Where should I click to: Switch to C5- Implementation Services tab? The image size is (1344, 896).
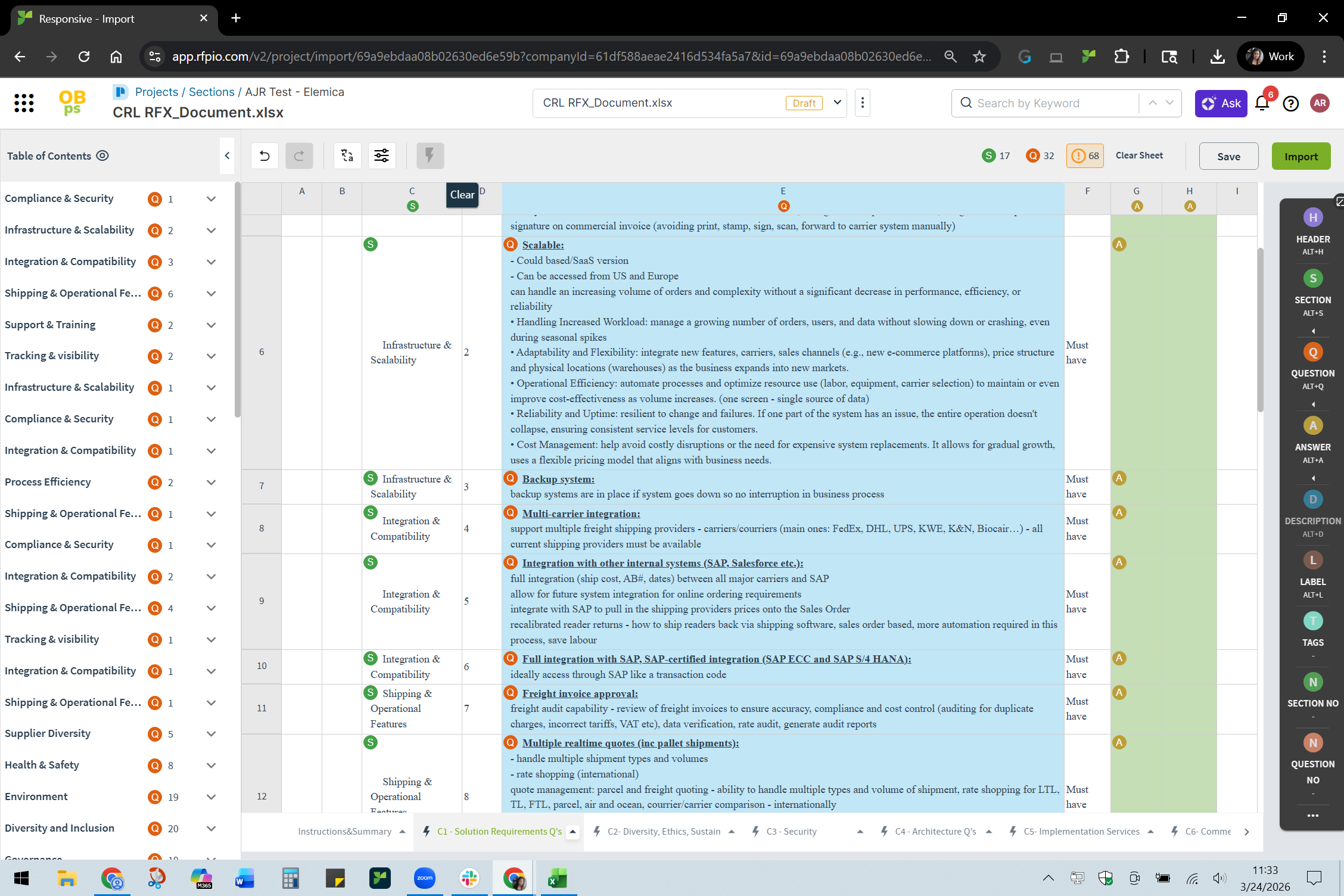(1081, 832)
